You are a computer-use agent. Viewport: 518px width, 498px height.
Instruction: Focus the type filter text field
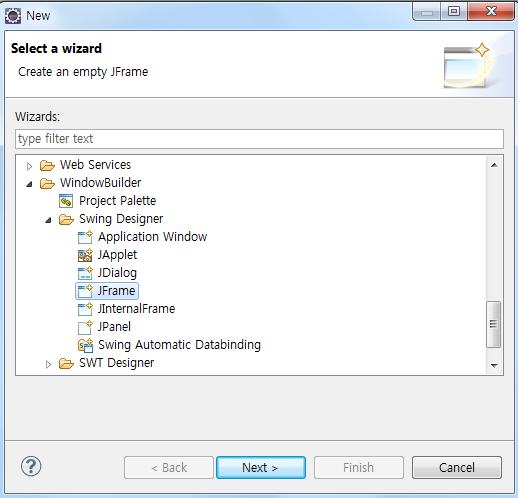coord(259,139)
